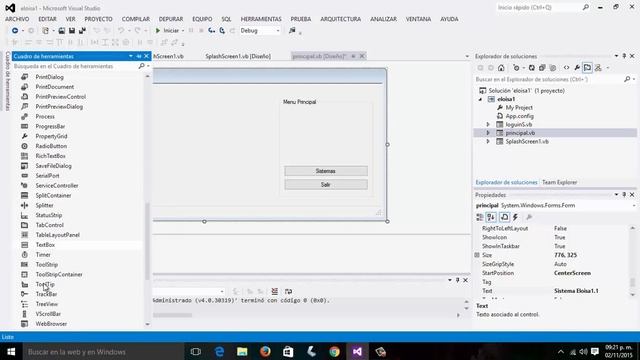This screenshot has height=360, width=640.
Task: Toggle Preview Selected Items in Explorador de soluciones
Action: pyautogui.click(x=587, y=68)
